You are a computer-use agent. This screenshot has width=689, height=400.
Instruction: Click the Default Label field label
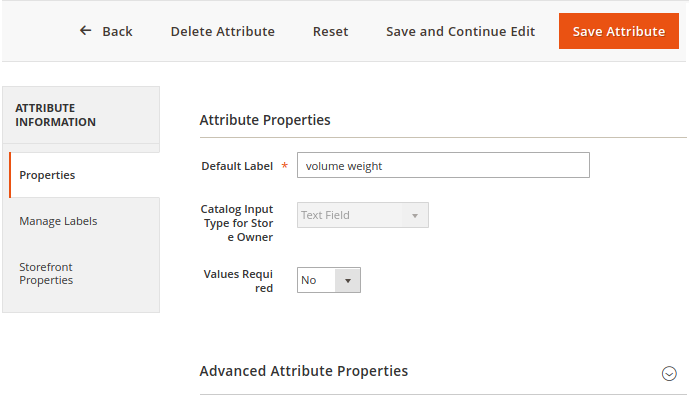click(237, 166)
